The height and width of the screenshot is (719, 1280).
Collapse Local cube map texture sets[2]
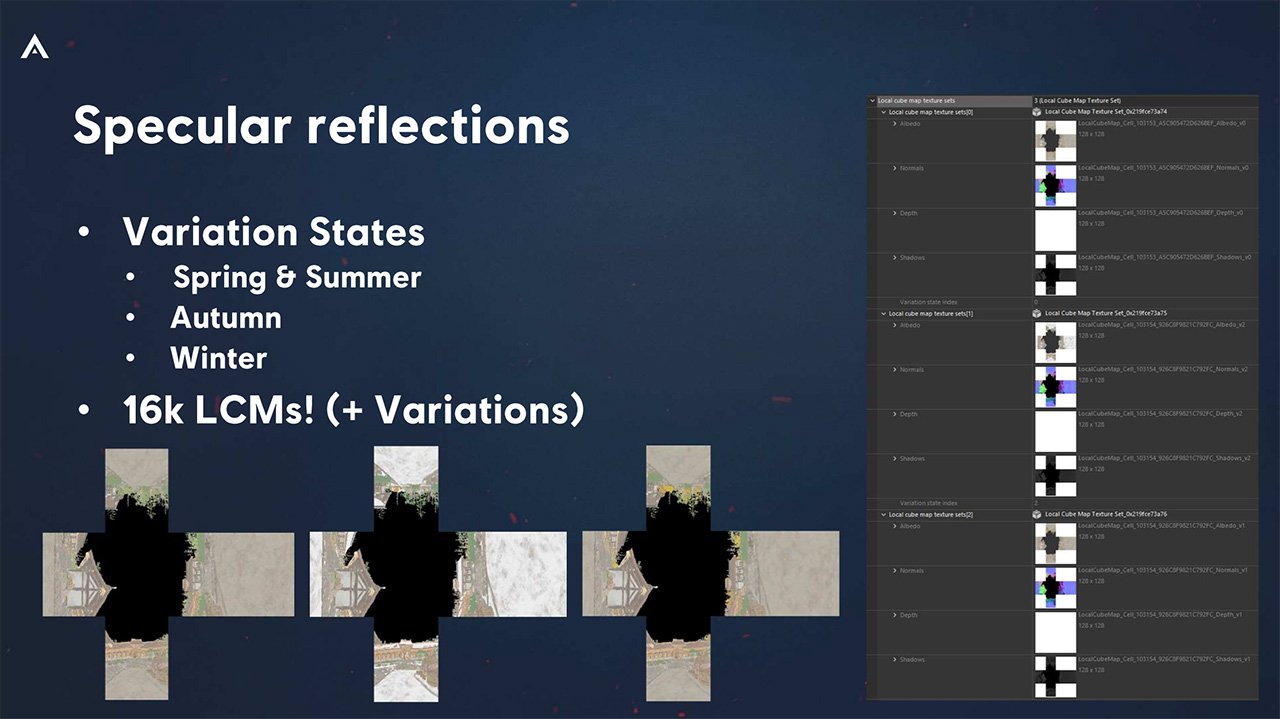pyautogui.click(x=884, y=514)
